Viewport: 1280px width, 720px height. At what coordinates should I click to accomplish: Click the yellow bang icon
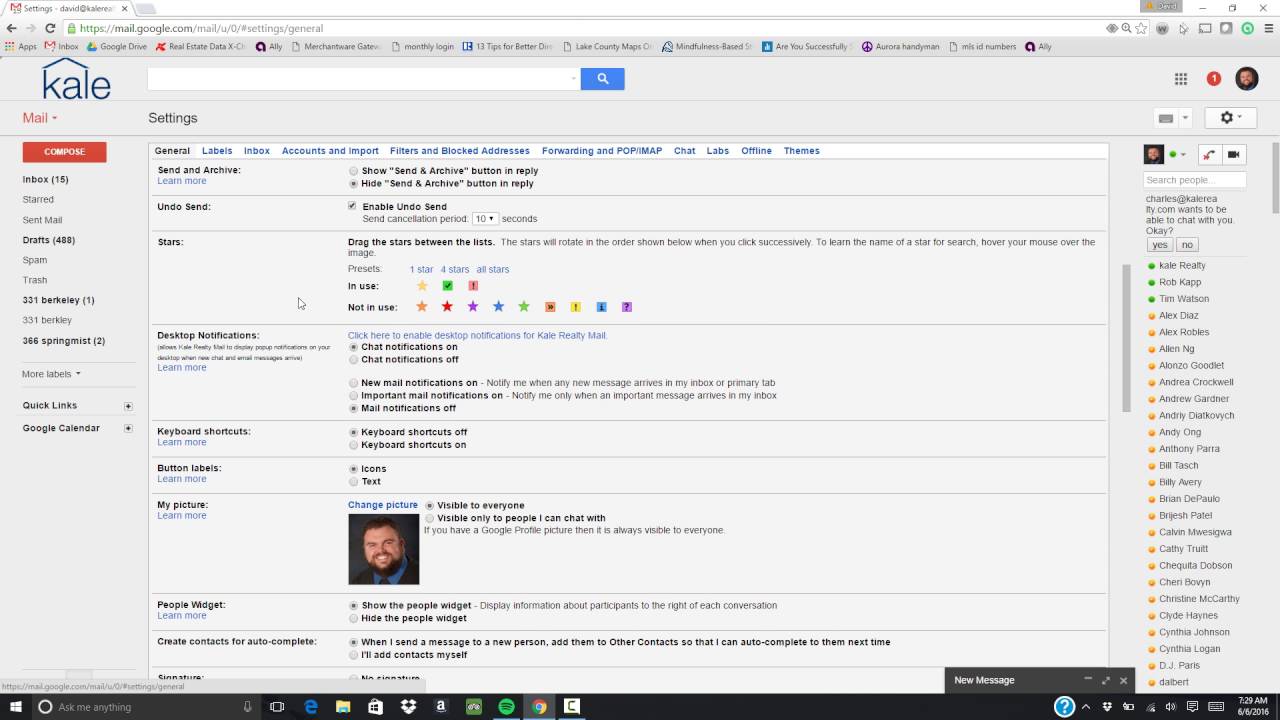pos(575,307)
